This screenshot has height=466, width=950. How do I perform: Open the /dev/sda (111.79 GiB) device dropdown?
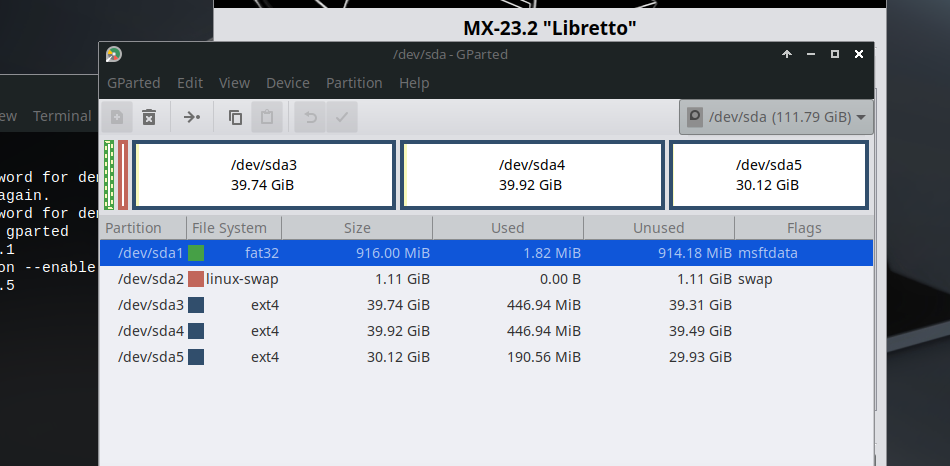coord(776,117)
